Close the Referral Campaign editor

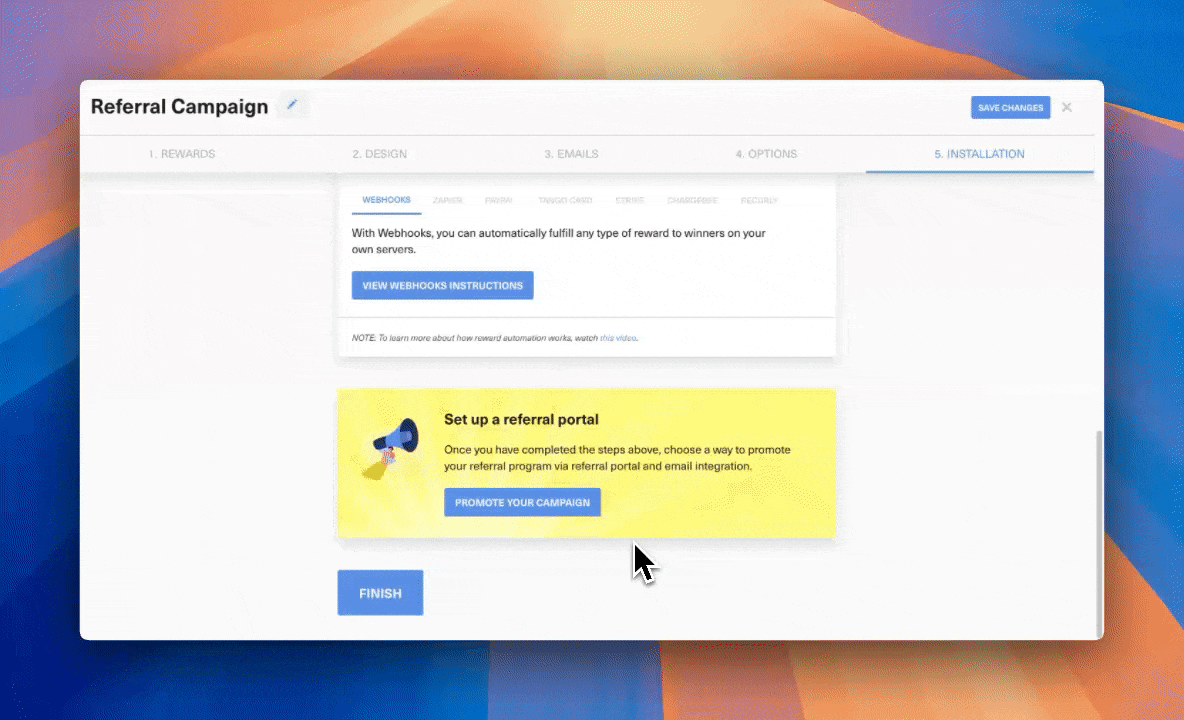tap(1066, 107)
